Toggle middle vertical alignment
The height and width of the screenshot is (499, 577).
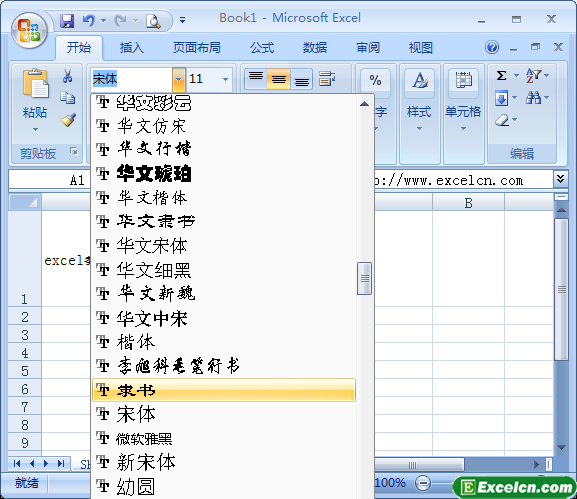[x=279, y=78]
